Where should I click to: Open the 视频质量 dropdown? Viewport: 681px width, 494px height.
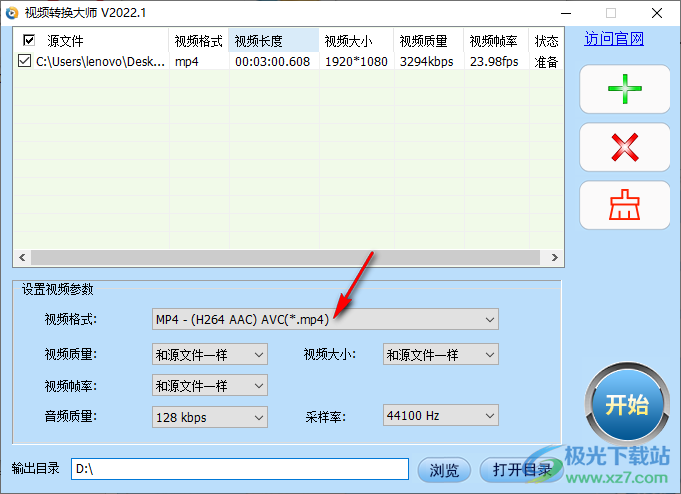[x=209, y=355]
